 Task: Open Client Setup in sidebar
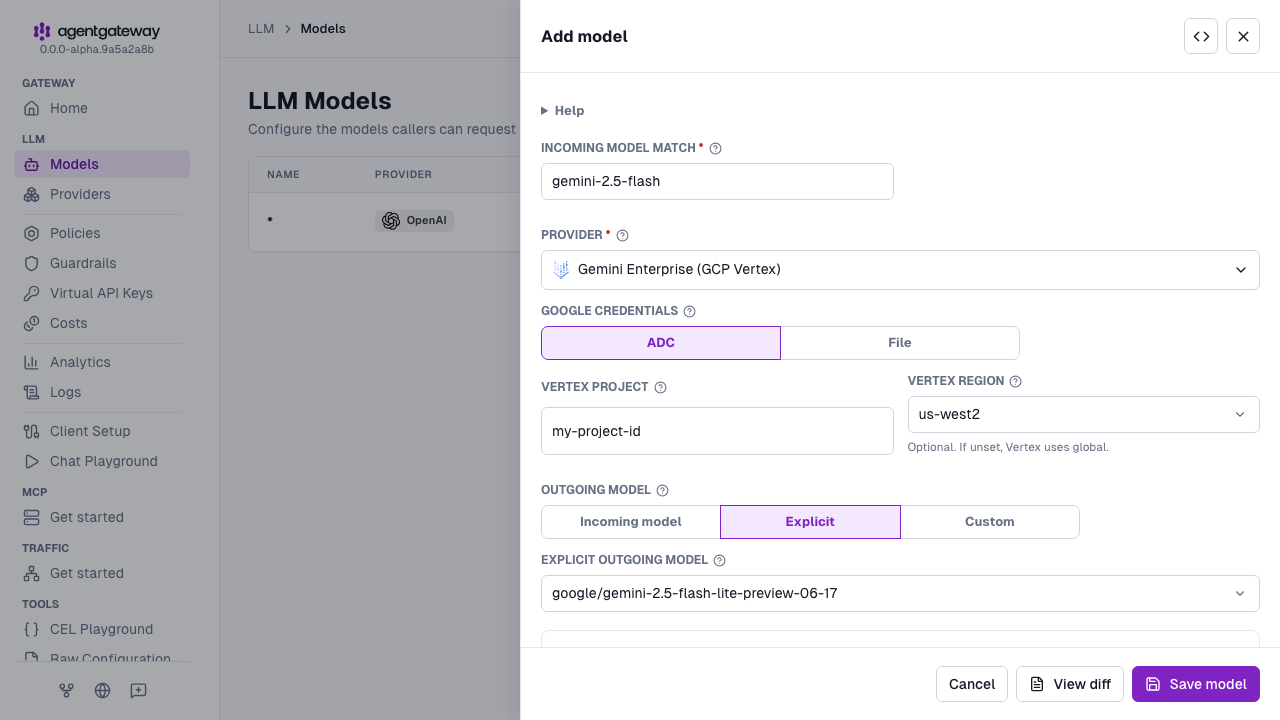102,431
